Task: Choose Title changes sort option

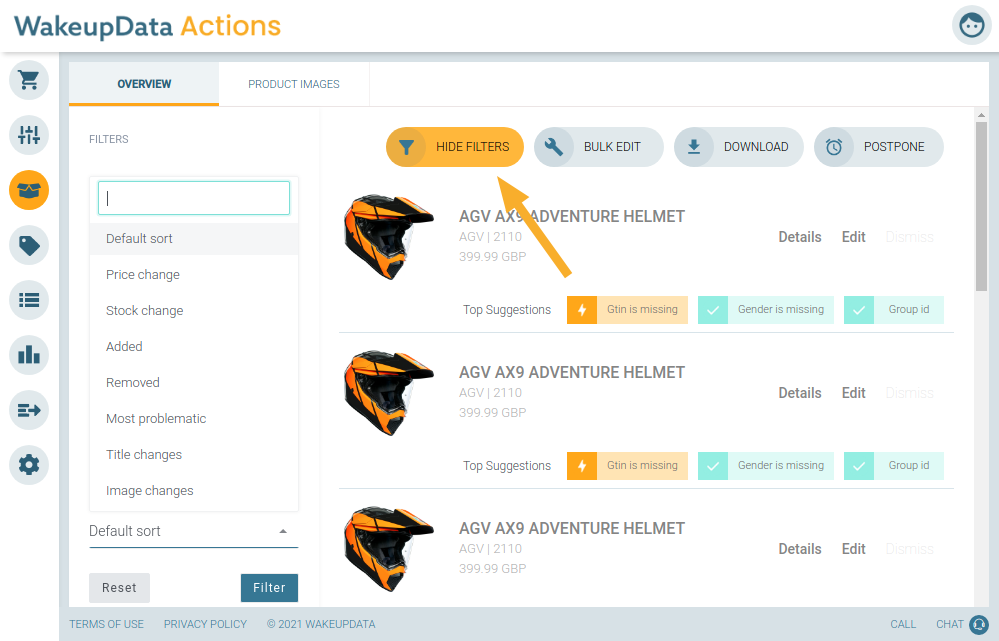Action: coord(194,455)
